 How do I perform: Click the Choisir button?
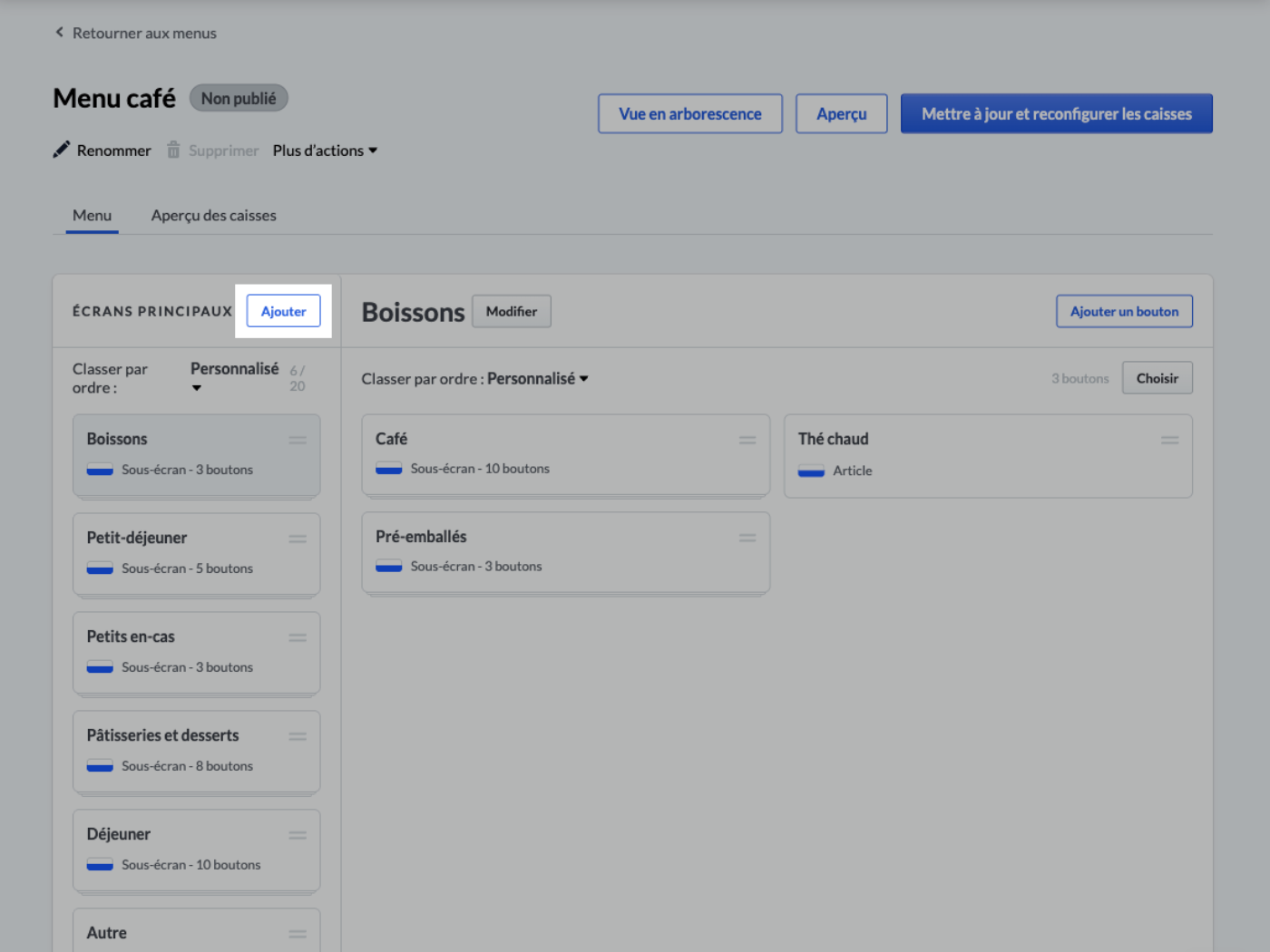tap(1158, 378)
